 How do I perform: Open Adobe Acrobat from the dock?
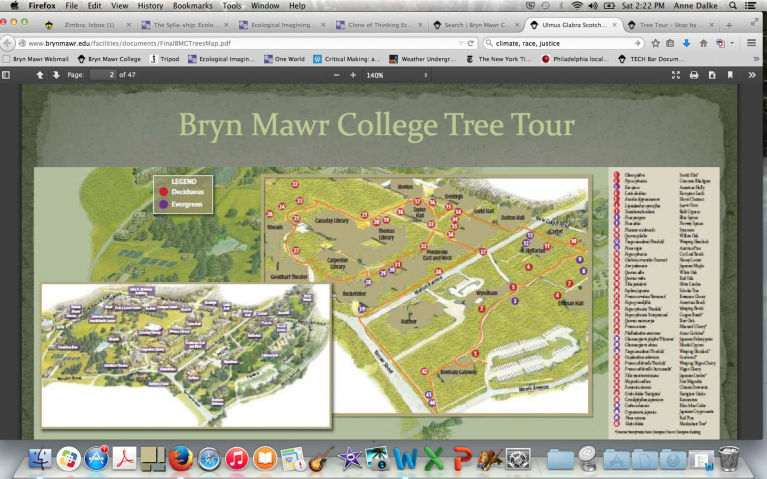[124, 459]
